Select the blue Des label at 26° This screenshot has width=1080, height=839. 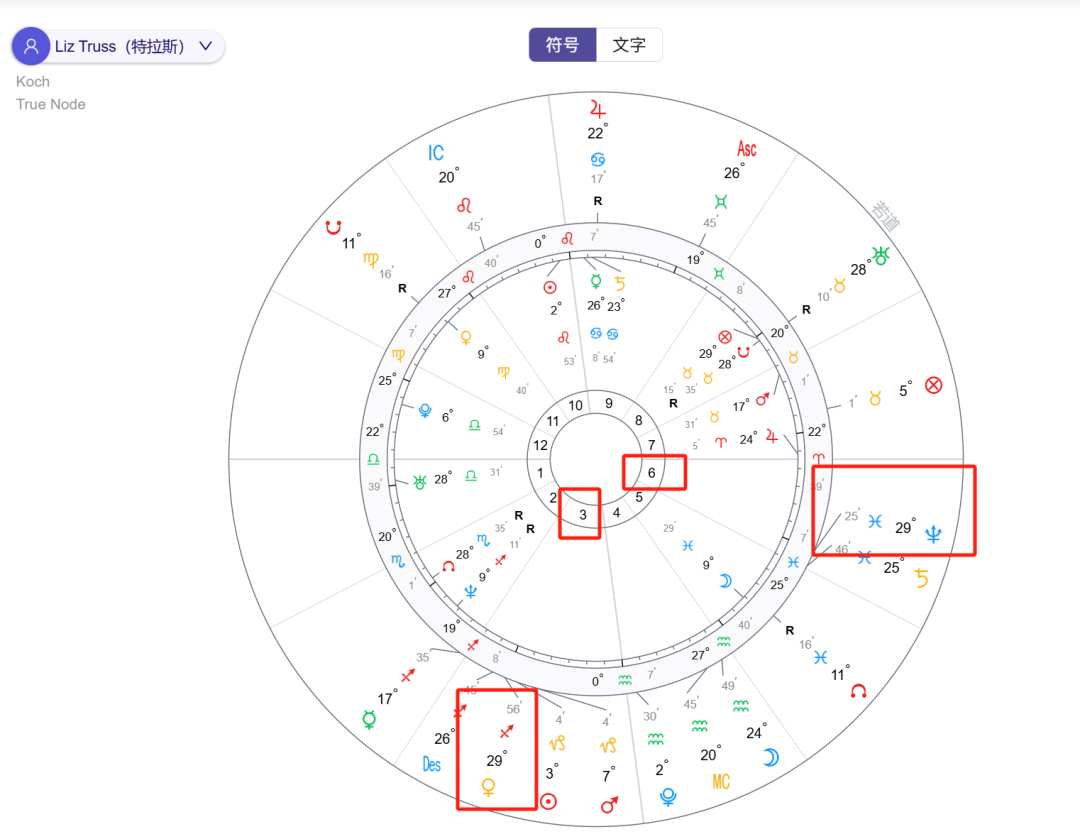(432, 764)
